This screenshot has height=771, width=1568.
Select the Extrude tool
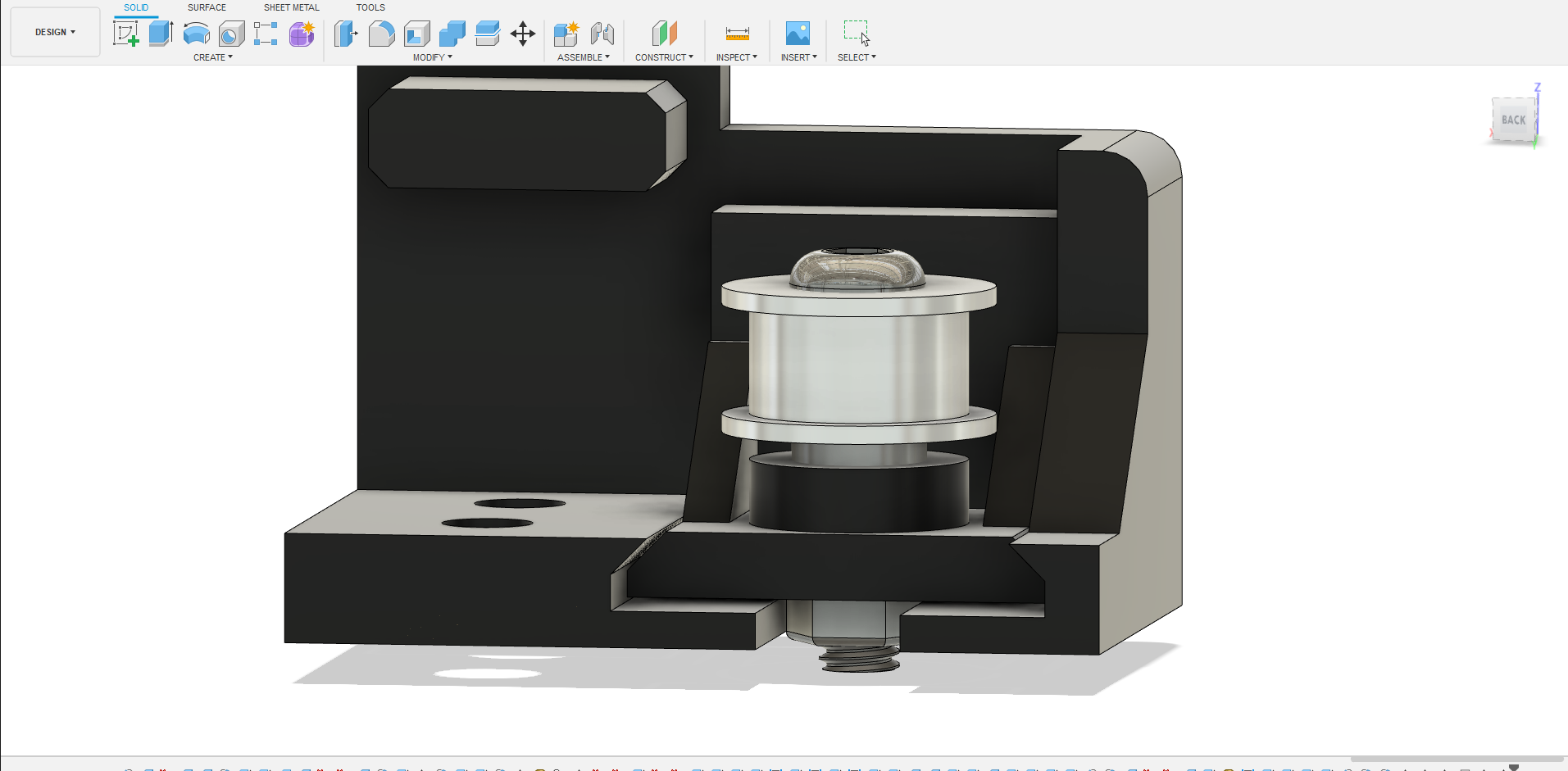[x=161, y=34]
